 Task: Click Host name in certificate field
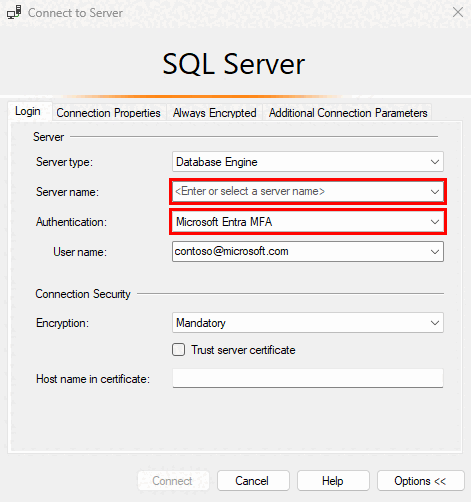click(x=308, y=378)
